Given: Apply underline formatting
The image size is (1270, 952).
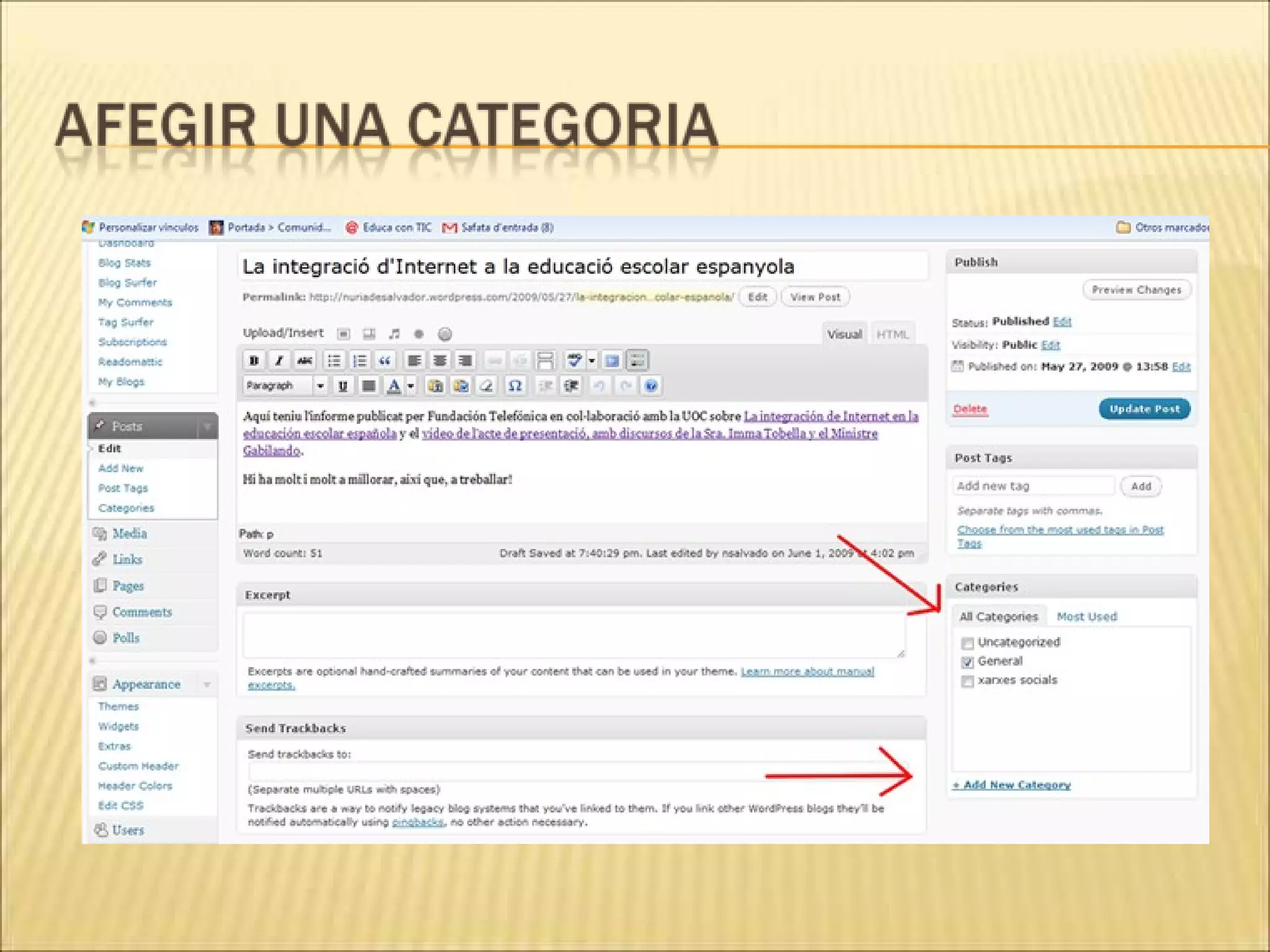Looking at the screenshot, I should pyautogui.click(x=342, y=386).
